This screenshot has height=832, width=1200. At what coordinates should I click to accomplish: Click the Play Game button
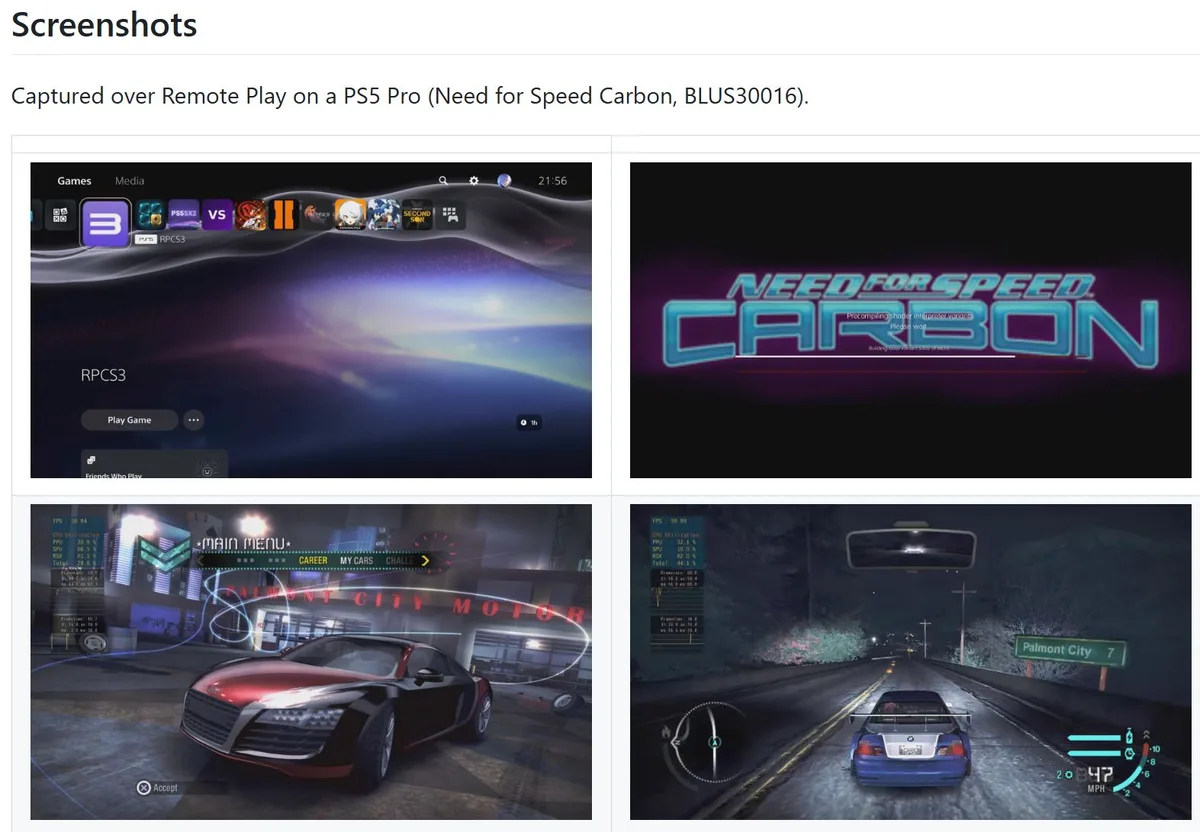point(129,420)
